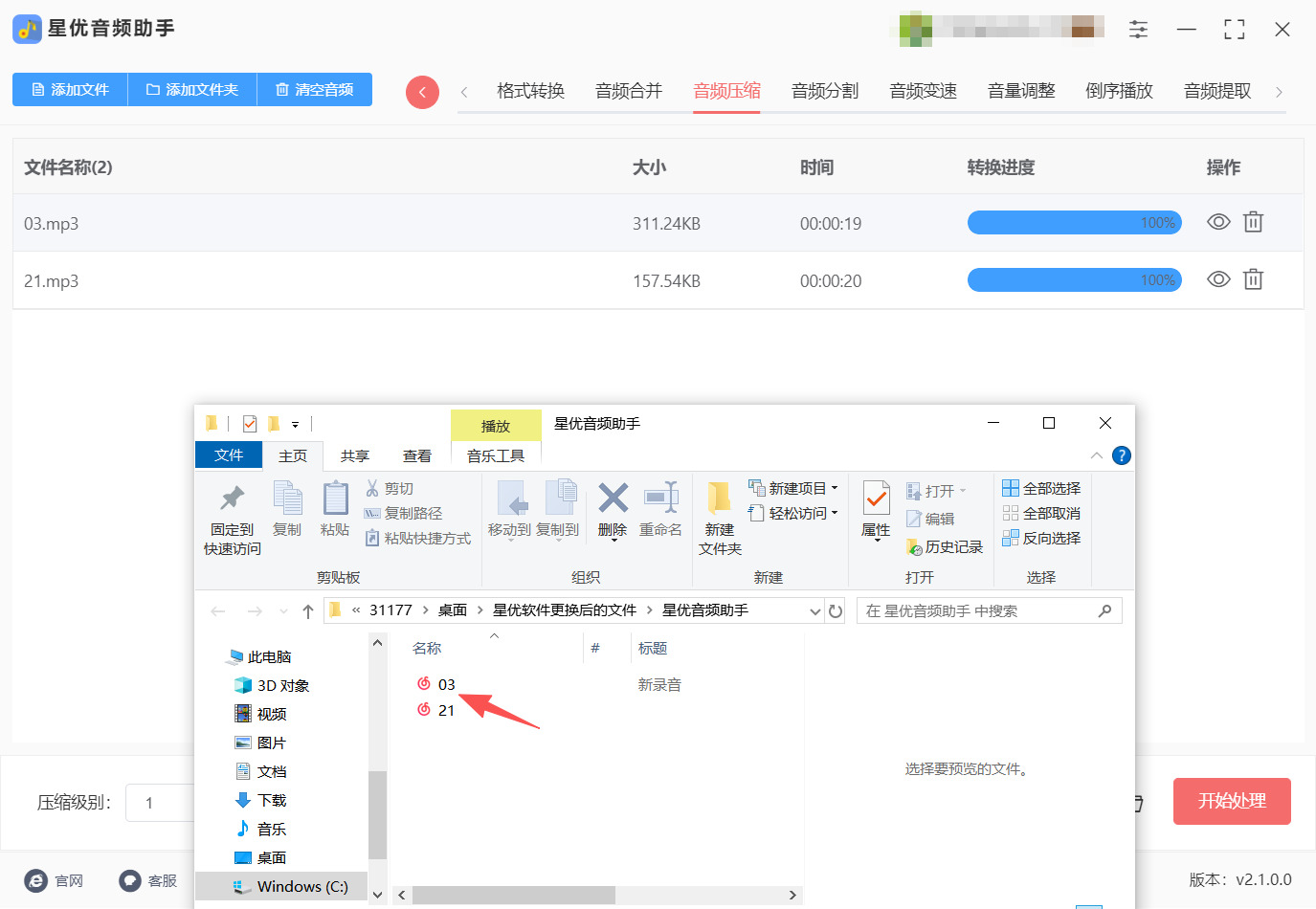
Task: Click the 添加文件 button
Action: [x=70, y=90]
